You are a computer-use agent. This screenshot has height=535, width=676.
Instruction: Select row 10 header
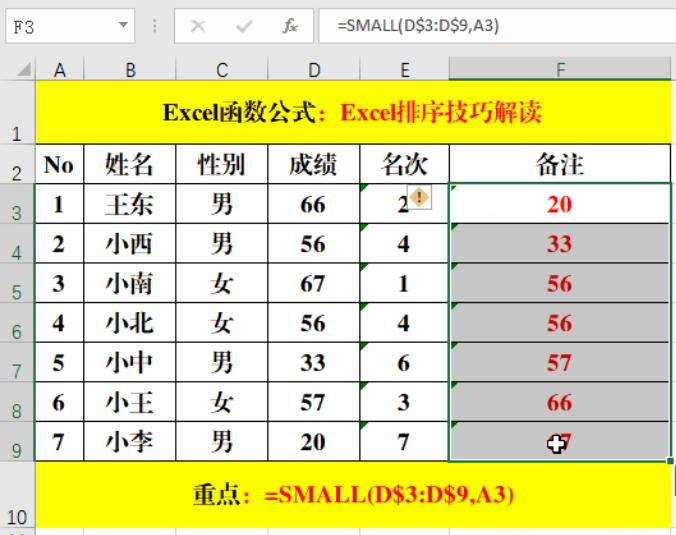(17, 495)
